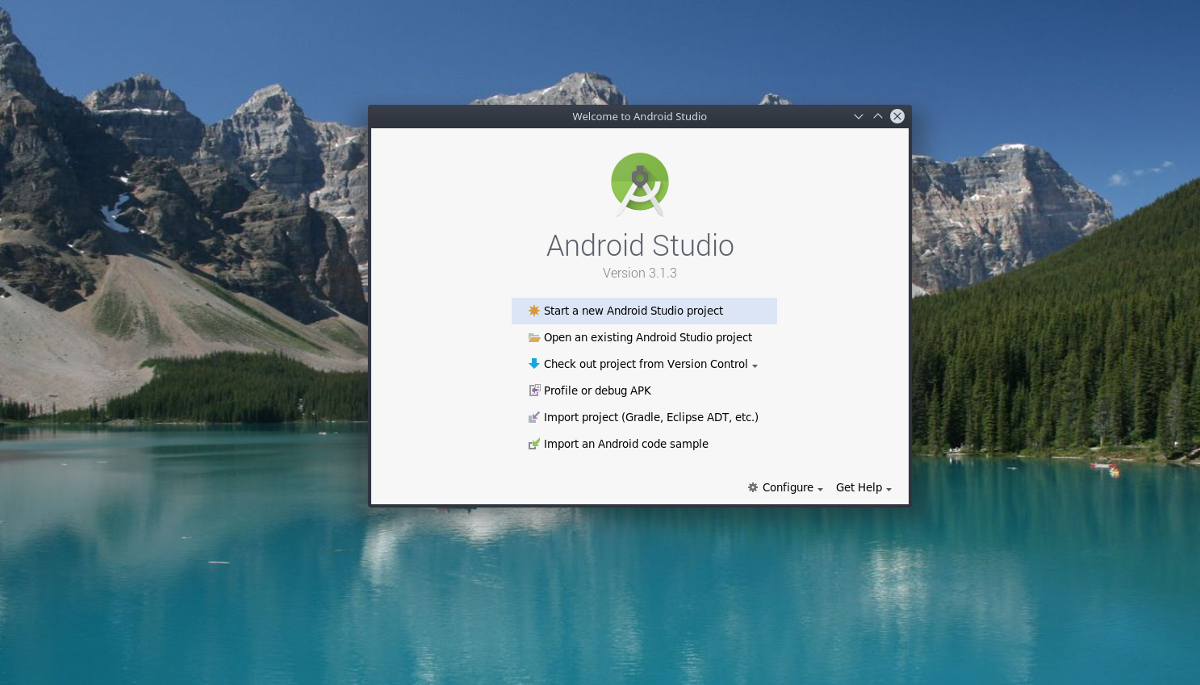Open the Get Help dropdown menu

pyautogui.click(x=864, y=487)
